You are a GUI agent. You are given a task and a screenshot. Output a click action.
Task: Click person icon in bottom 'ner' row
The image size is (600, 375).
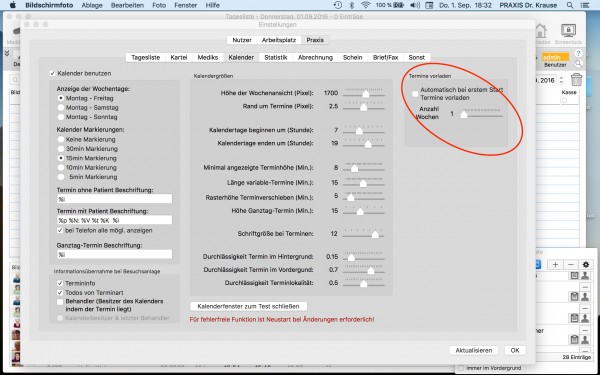(x=585, y=339)
